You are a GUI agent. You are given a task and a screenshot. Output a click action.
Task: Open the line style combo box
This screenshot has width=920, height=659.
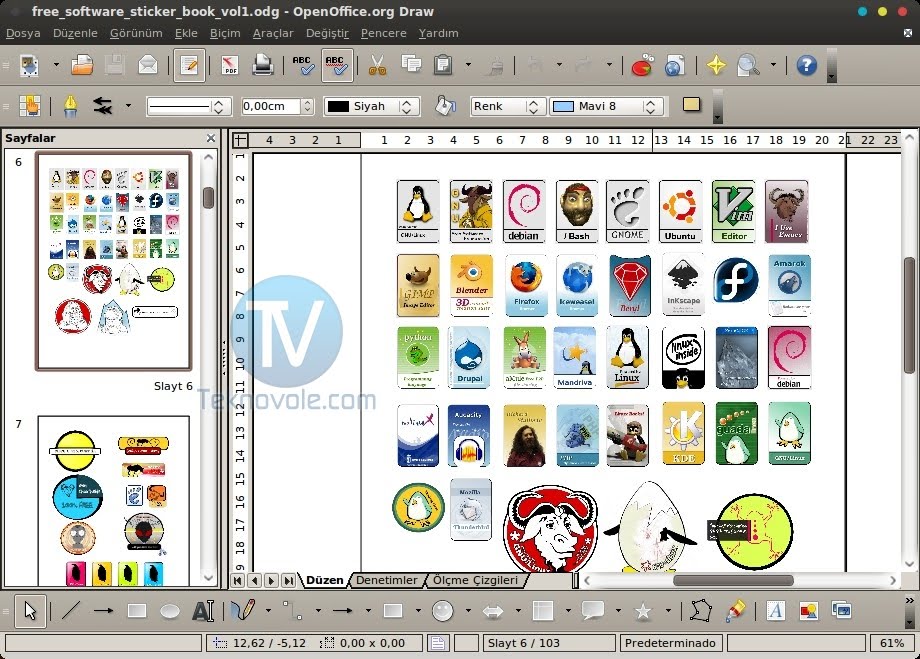[188, 106]
